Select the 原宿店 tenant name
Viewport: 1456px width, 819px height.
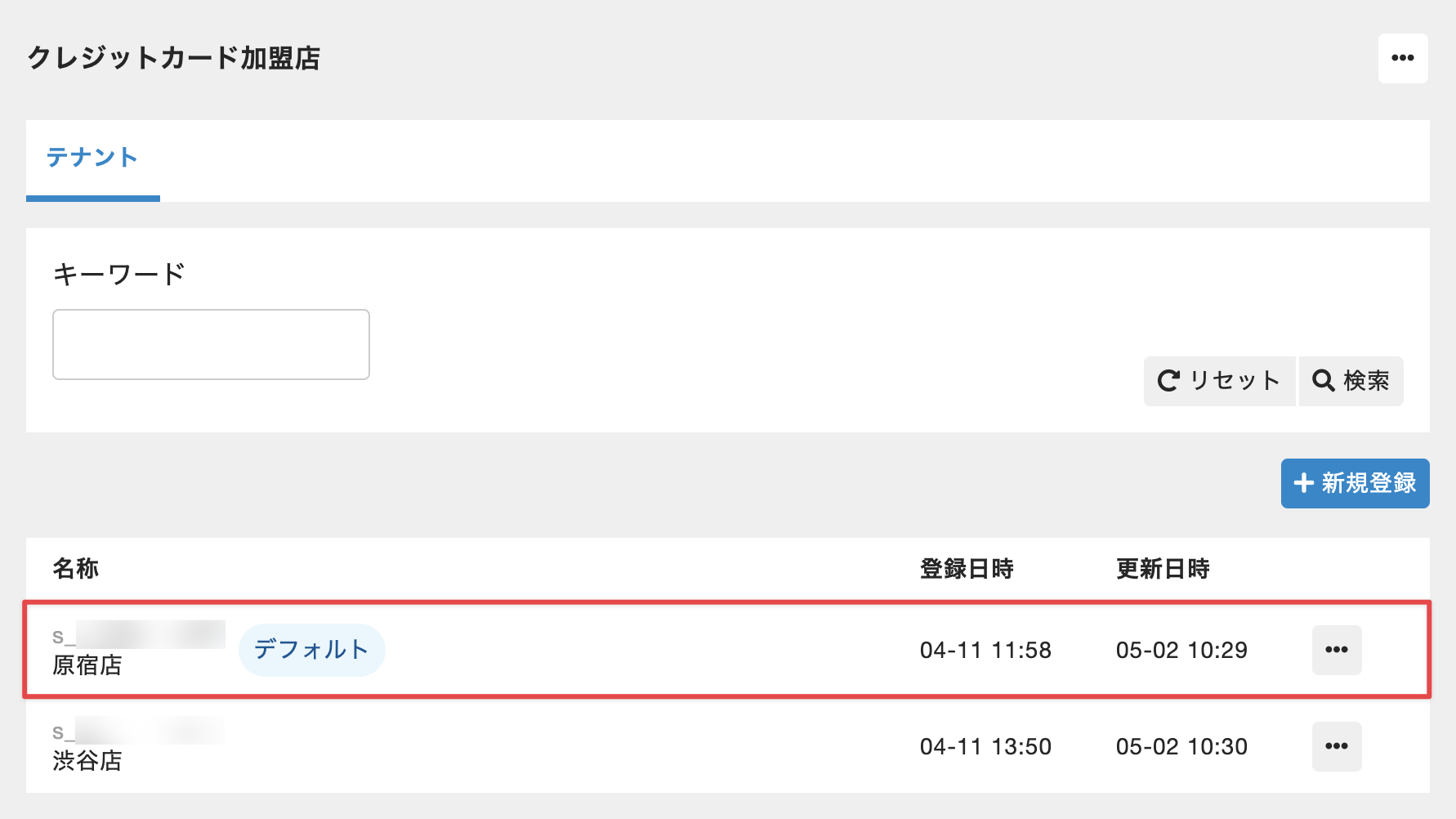click(87, 665)
